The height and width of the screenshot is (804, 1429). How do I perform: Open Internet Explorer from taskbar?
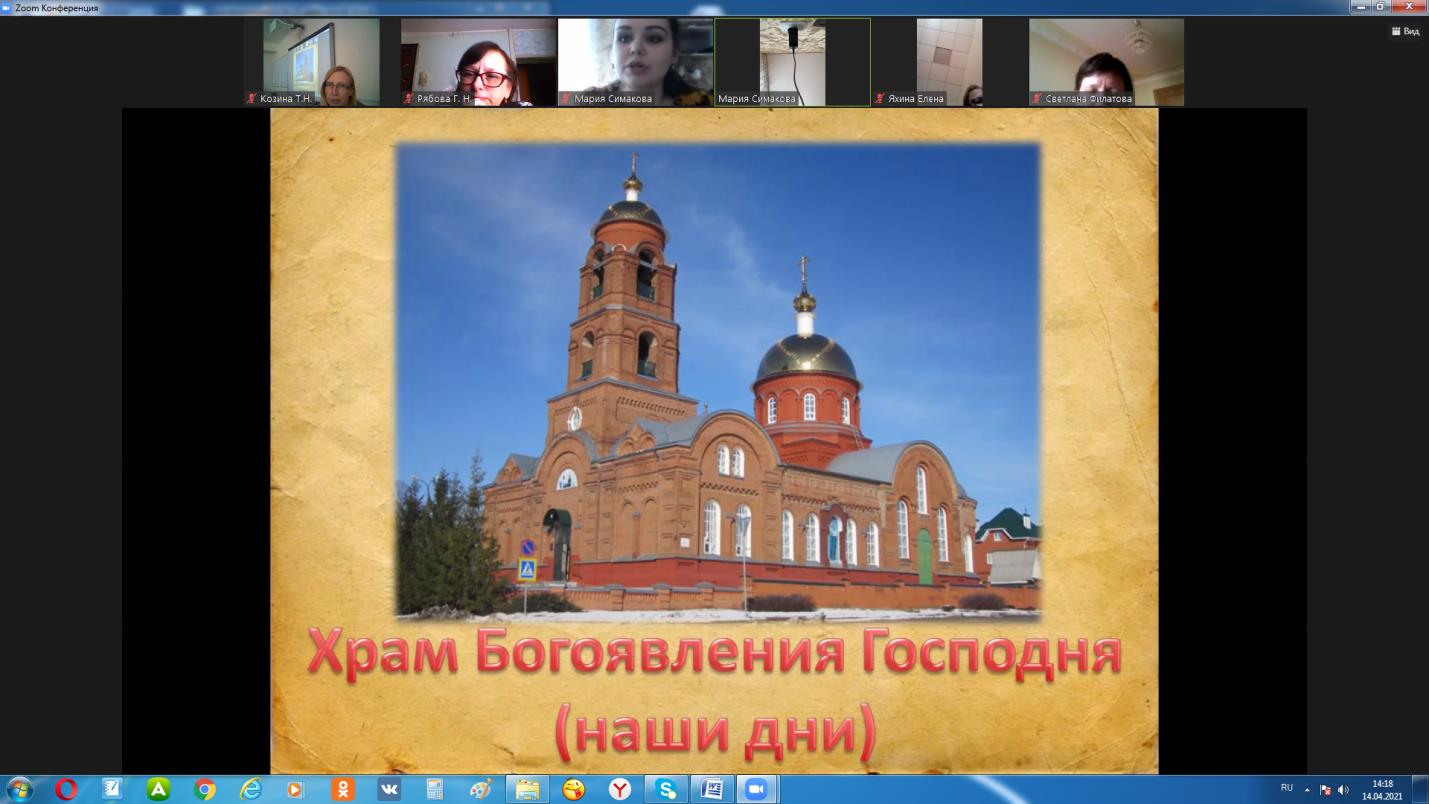(250, 789)
